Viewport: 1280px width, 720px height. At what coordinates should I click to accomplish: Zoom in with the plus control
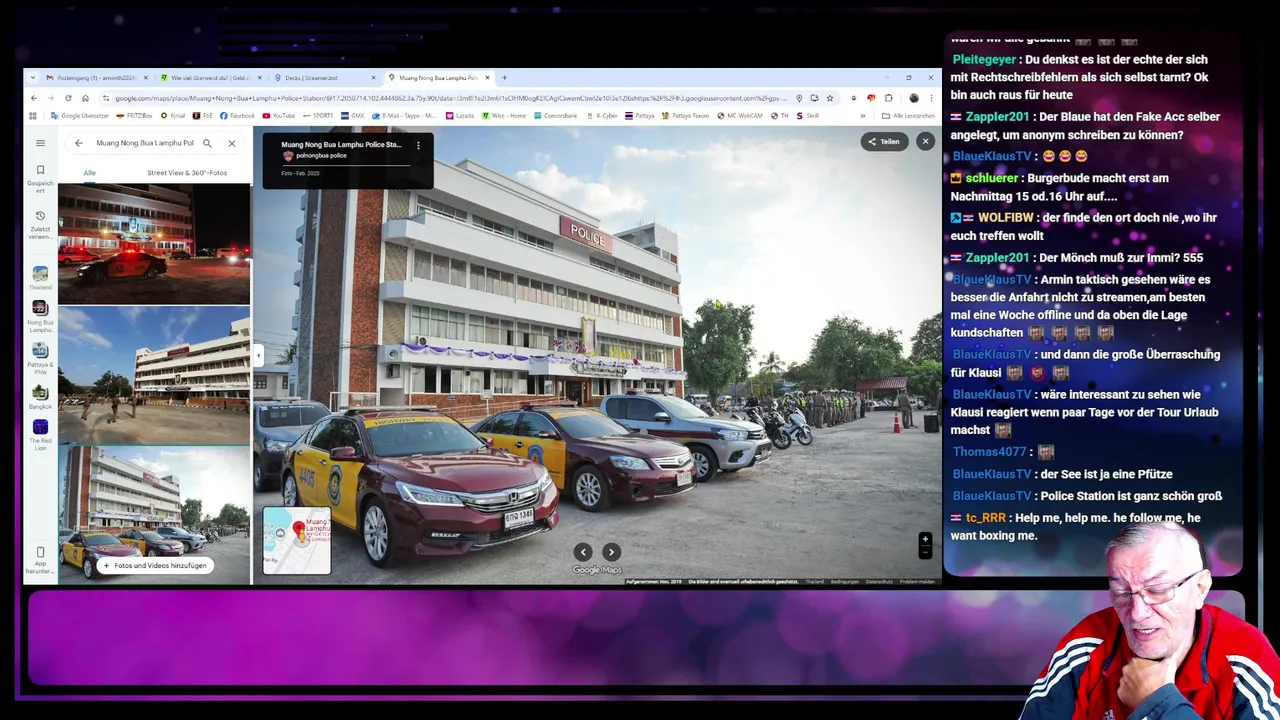tap(925, 539)
